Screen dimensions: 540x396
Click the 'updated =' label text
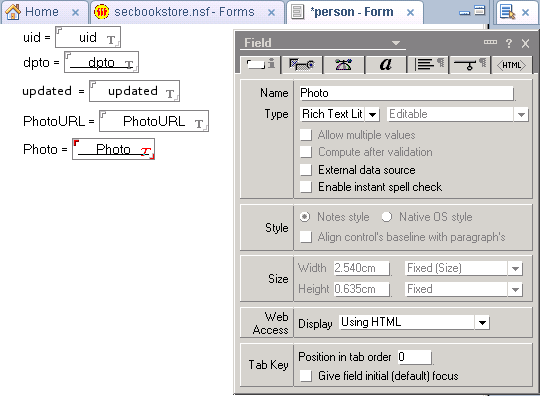click(53, 91)
